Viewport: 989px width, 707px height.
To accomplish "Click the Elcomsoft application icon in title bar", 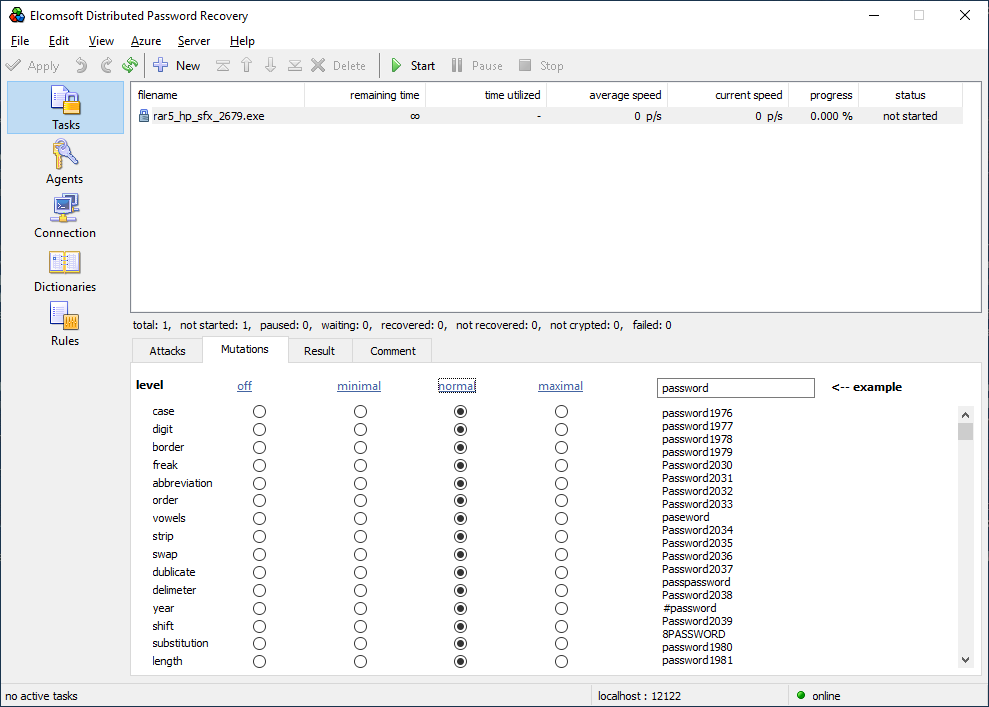I will click(17, 15).
